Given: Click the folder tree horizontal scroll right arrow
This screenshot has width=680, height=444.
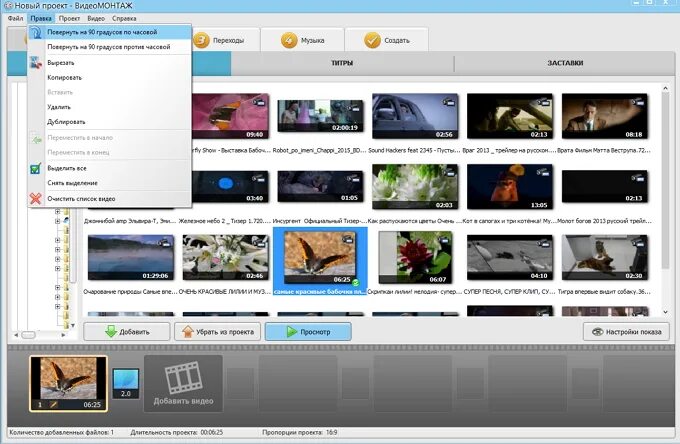Looking at the screenshot, I should coord(63,335).
